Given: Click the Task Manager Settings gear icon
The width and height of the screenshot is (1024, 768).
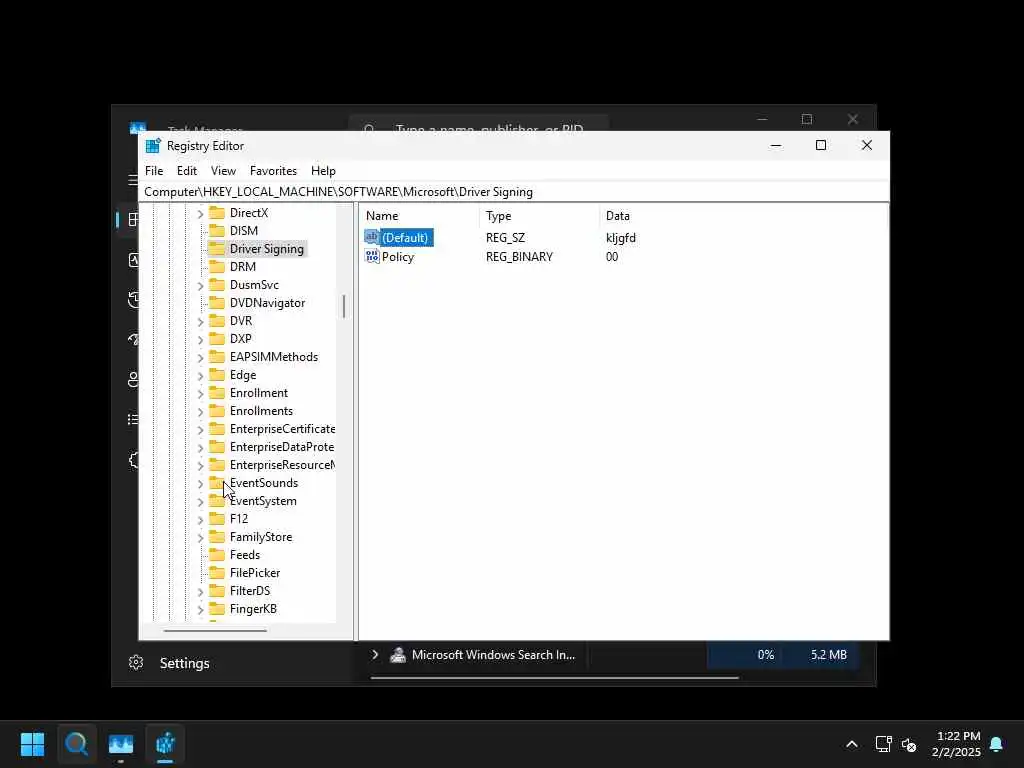Looking at the screenshot, I should pos(136,662).
